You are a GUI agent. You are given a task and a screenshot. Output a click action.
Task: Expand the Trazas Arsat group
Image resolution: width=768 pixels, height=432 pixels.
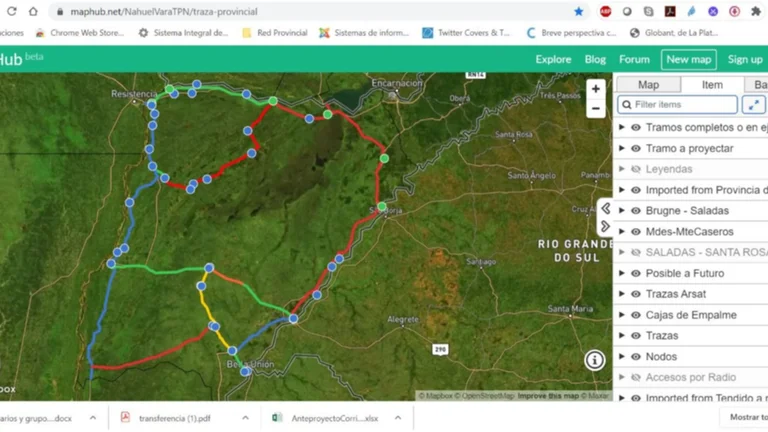click(622, 294)
